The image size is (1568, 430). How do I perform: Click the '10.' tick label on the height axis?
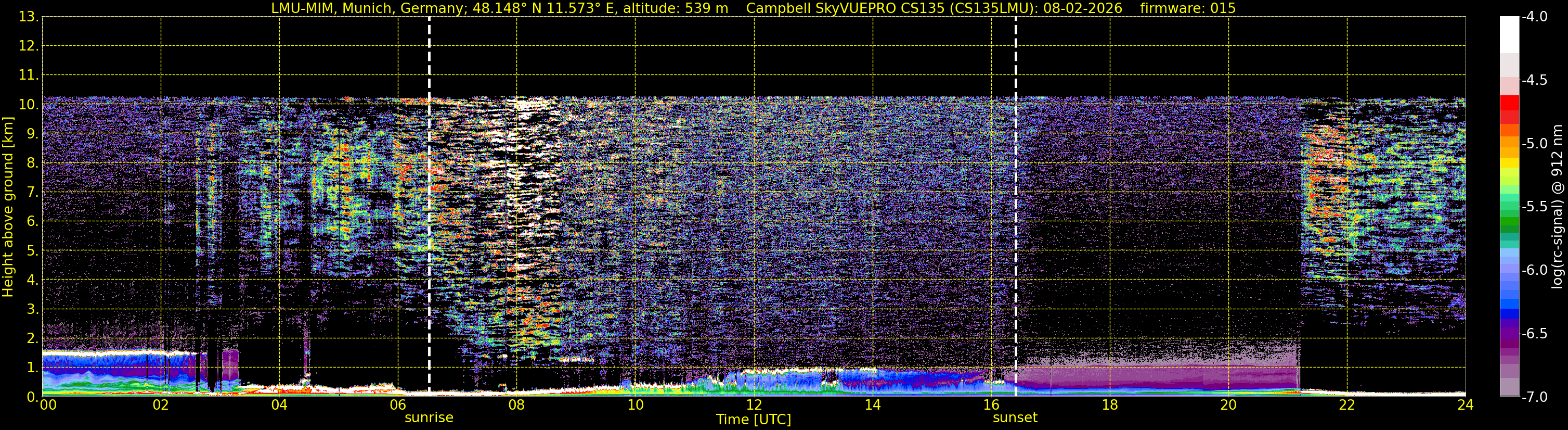28,105
